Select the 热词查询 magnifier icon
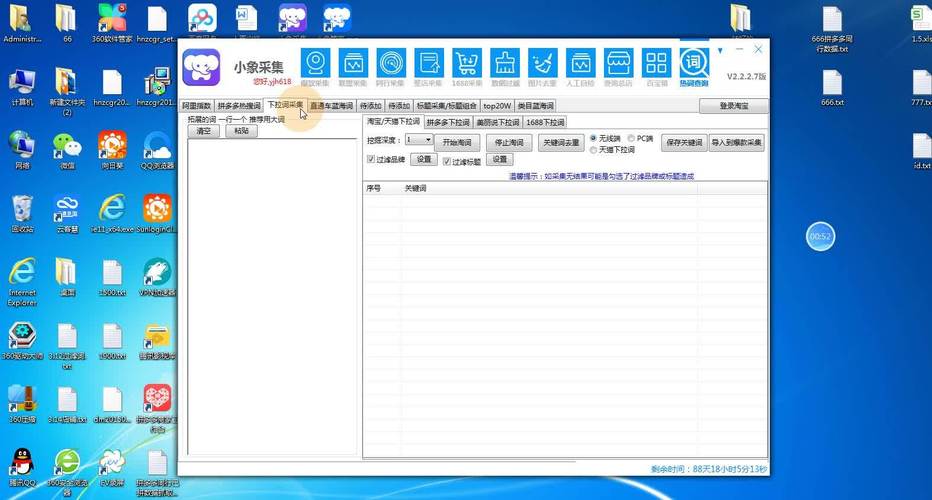 [694, 64]
